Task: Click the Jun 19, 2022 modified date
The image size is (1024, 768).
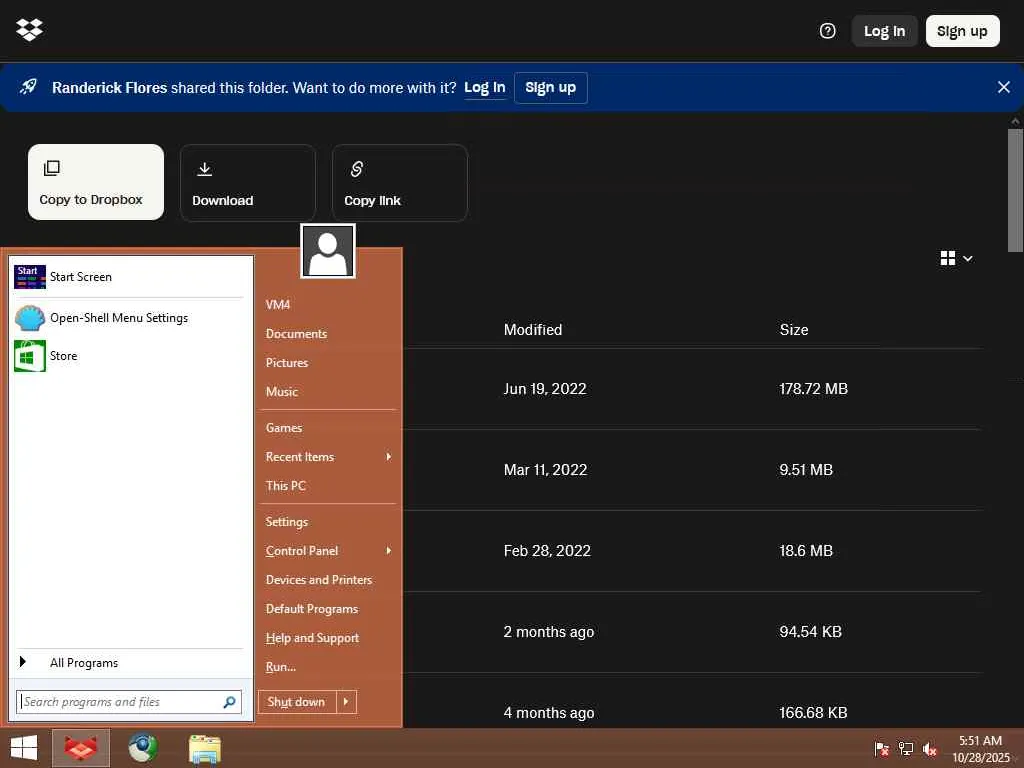Action: [x=545, y=389]
